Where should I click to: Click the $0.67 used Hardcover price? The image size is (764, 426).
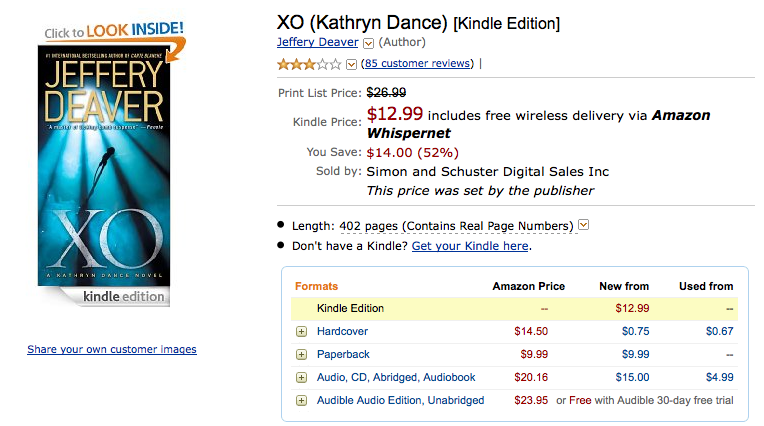point(720,331)
